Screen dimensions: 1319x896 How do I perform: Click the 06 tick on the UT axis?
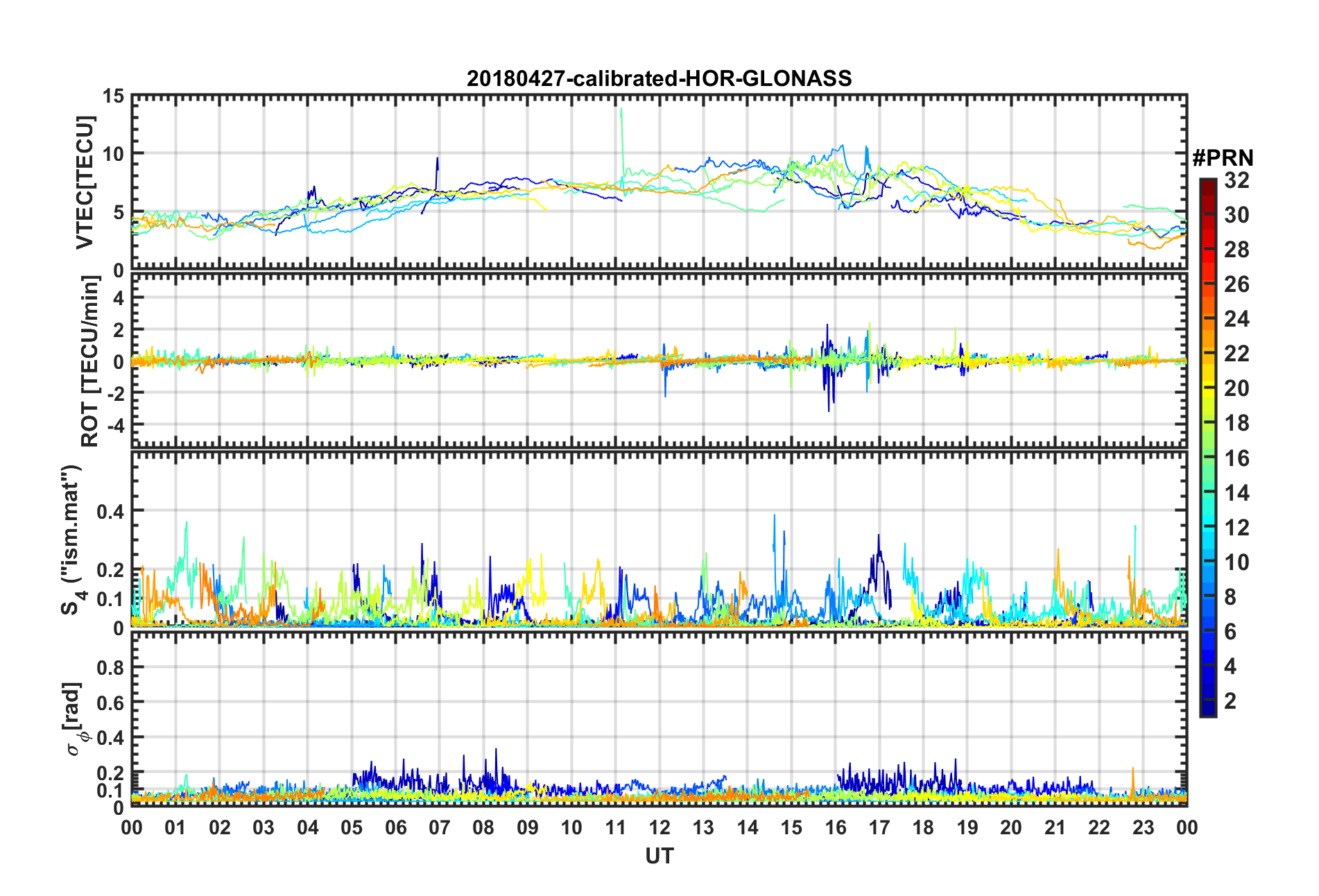(395, 827)
